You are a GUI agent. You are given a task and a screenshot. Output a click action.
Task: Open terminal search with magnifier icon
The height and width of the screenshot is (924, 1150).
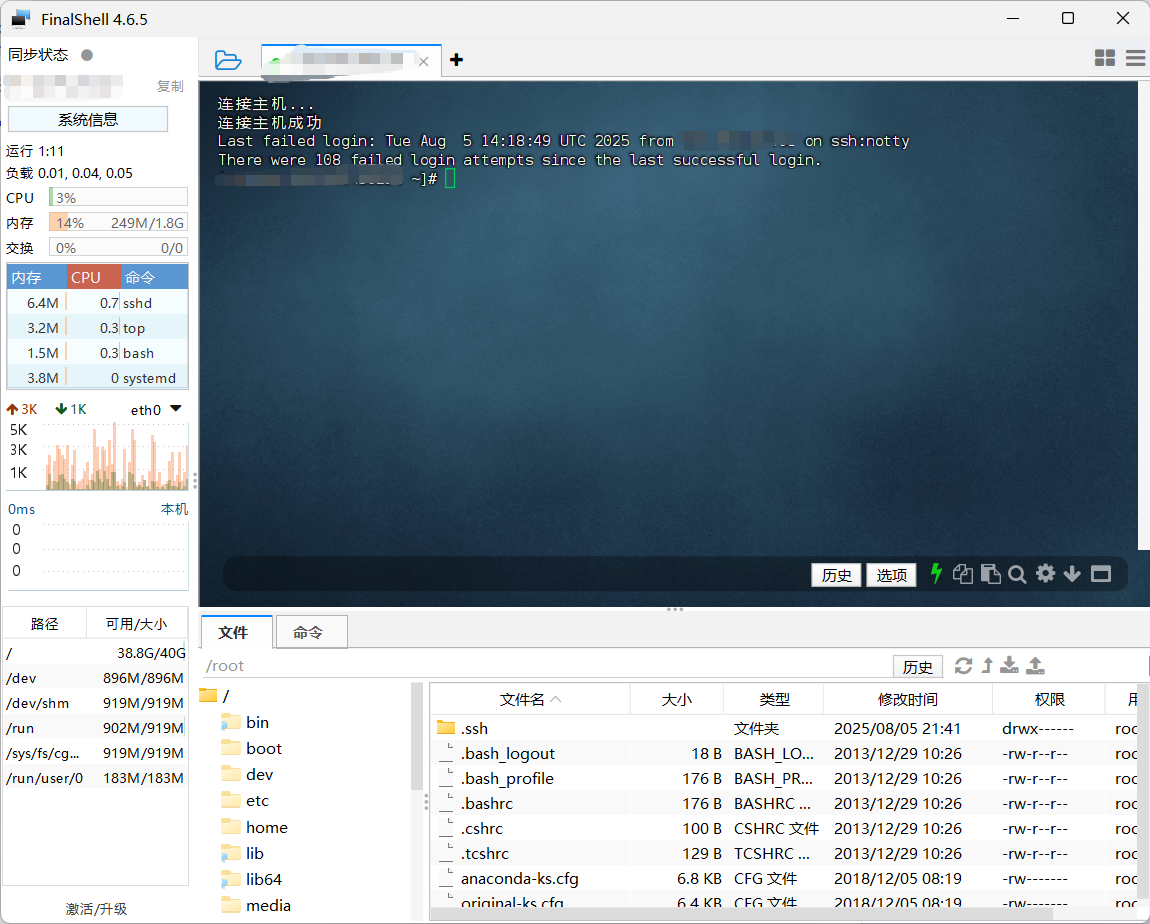(1017, 574)
